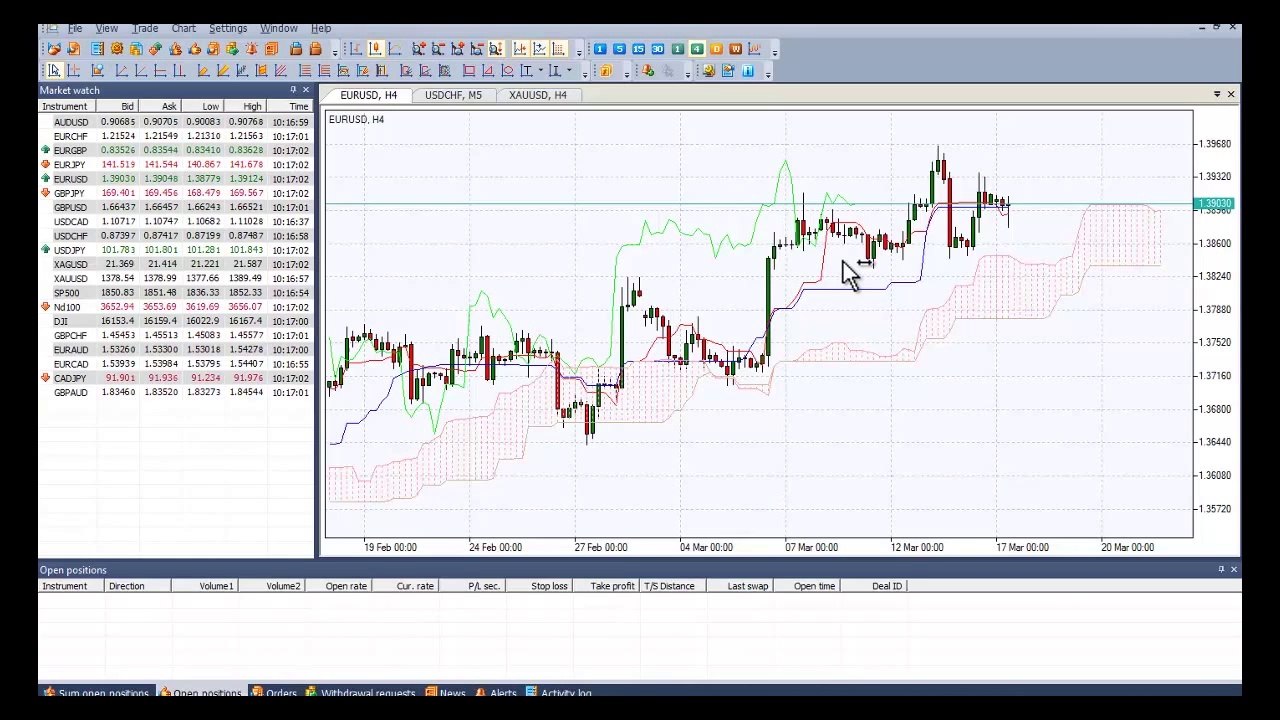Open the Activity log tab
This screenshot has width=1280, height=720.
(559, 693)
